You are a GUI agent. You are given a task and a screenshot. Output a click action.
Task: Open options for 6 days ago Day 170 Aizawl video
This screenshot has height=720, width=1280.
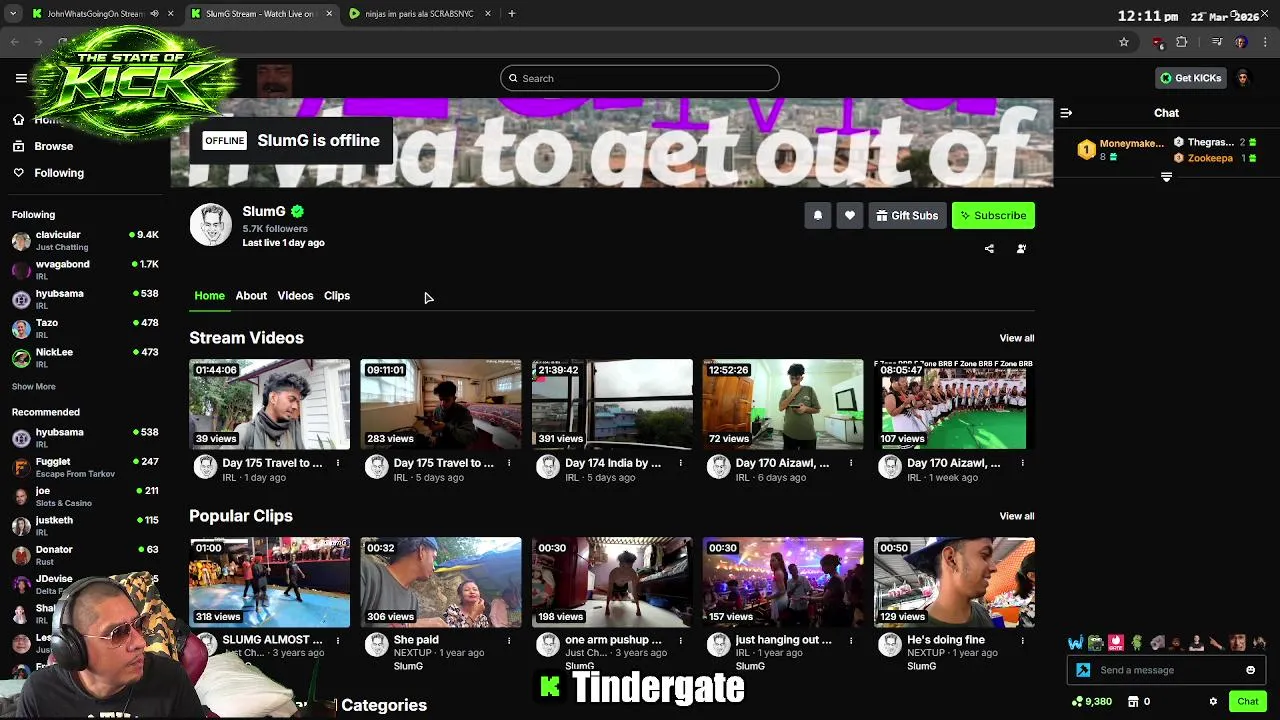pos(851,463)
